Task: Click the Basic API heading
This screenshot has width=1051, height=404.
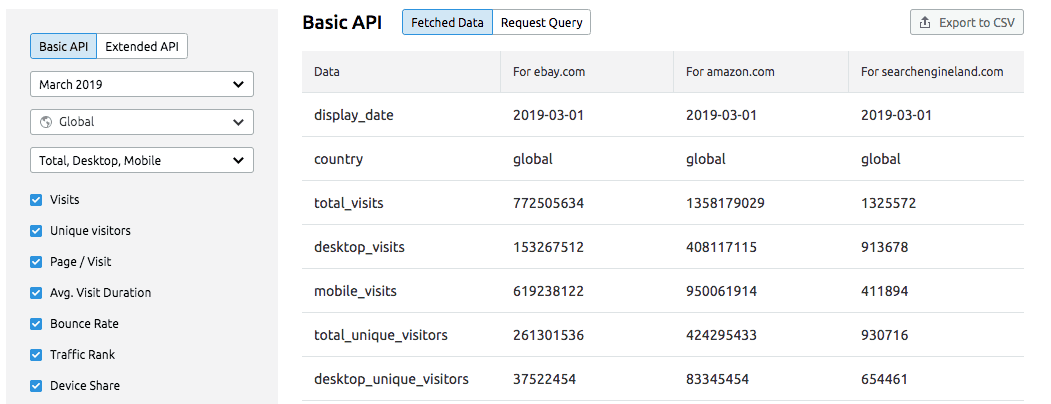Action: pyautogui.click(x=342, y=22)
